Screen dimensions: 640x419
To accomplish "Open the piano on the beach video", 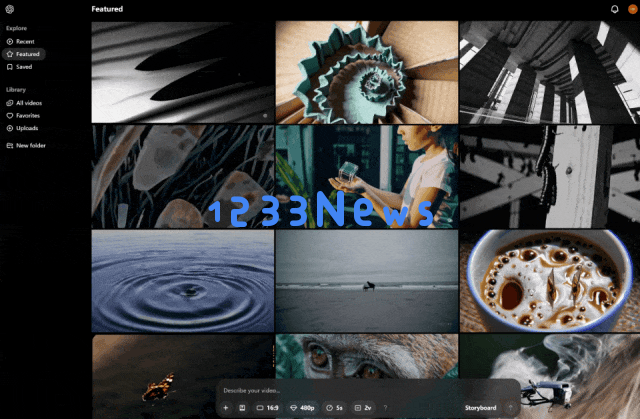I will pyautogui.click(x=367, y=281).
